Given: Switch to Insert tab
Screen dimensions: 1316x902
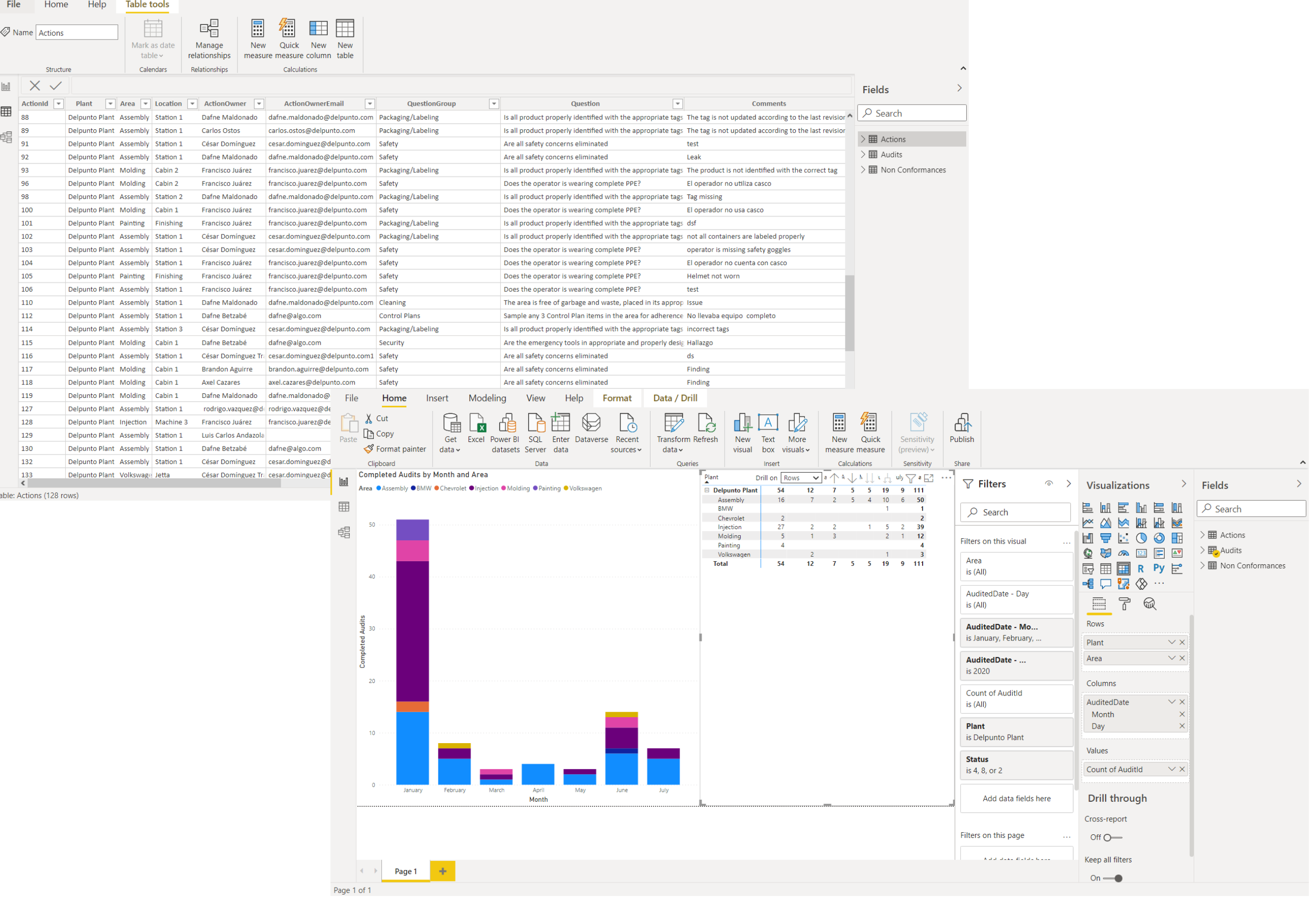Looking at the screenshot, I should click(437, 399).
